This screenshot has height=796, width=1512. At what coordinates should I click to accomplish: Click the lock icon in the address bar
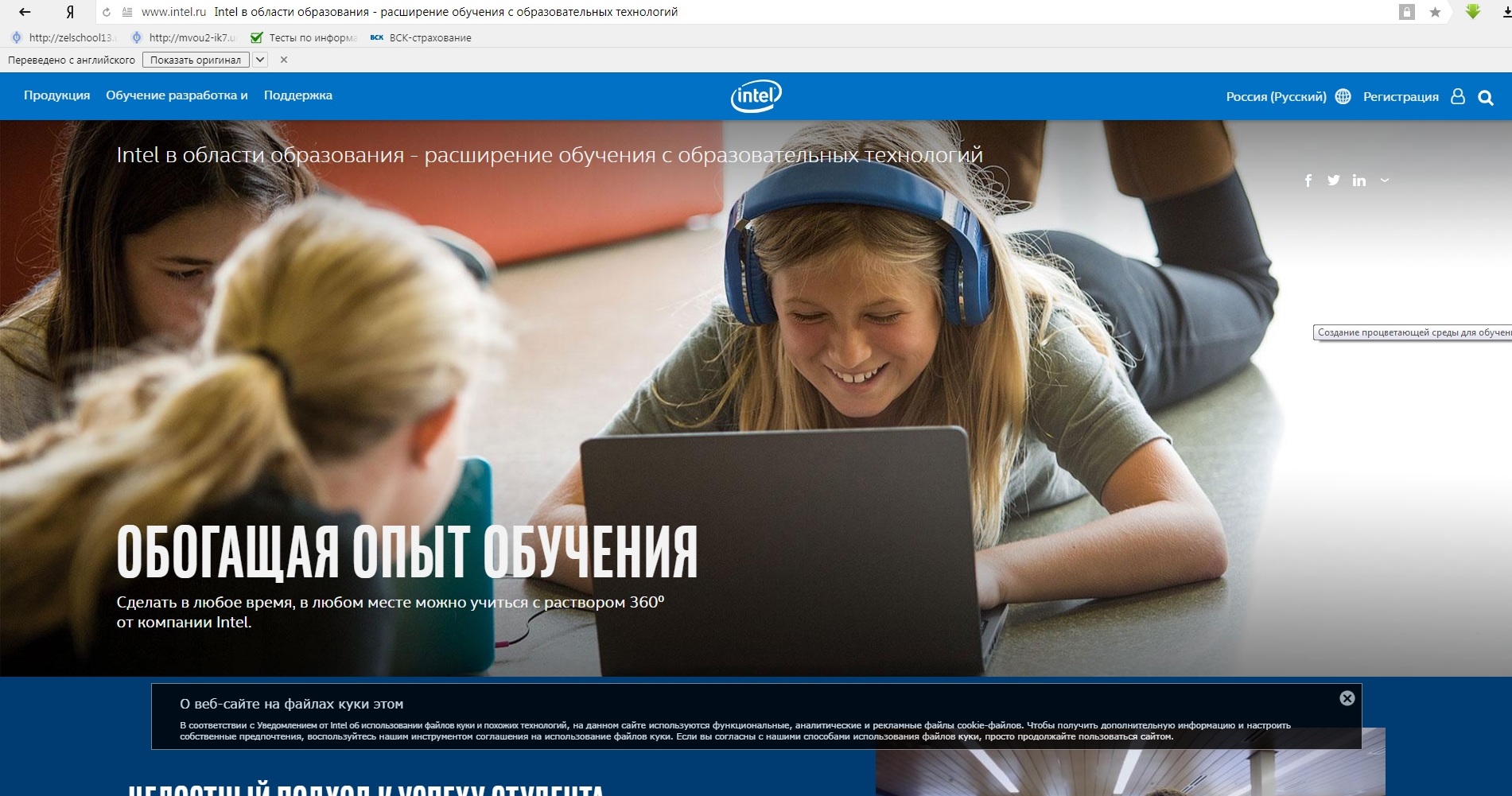(1407, 12)
